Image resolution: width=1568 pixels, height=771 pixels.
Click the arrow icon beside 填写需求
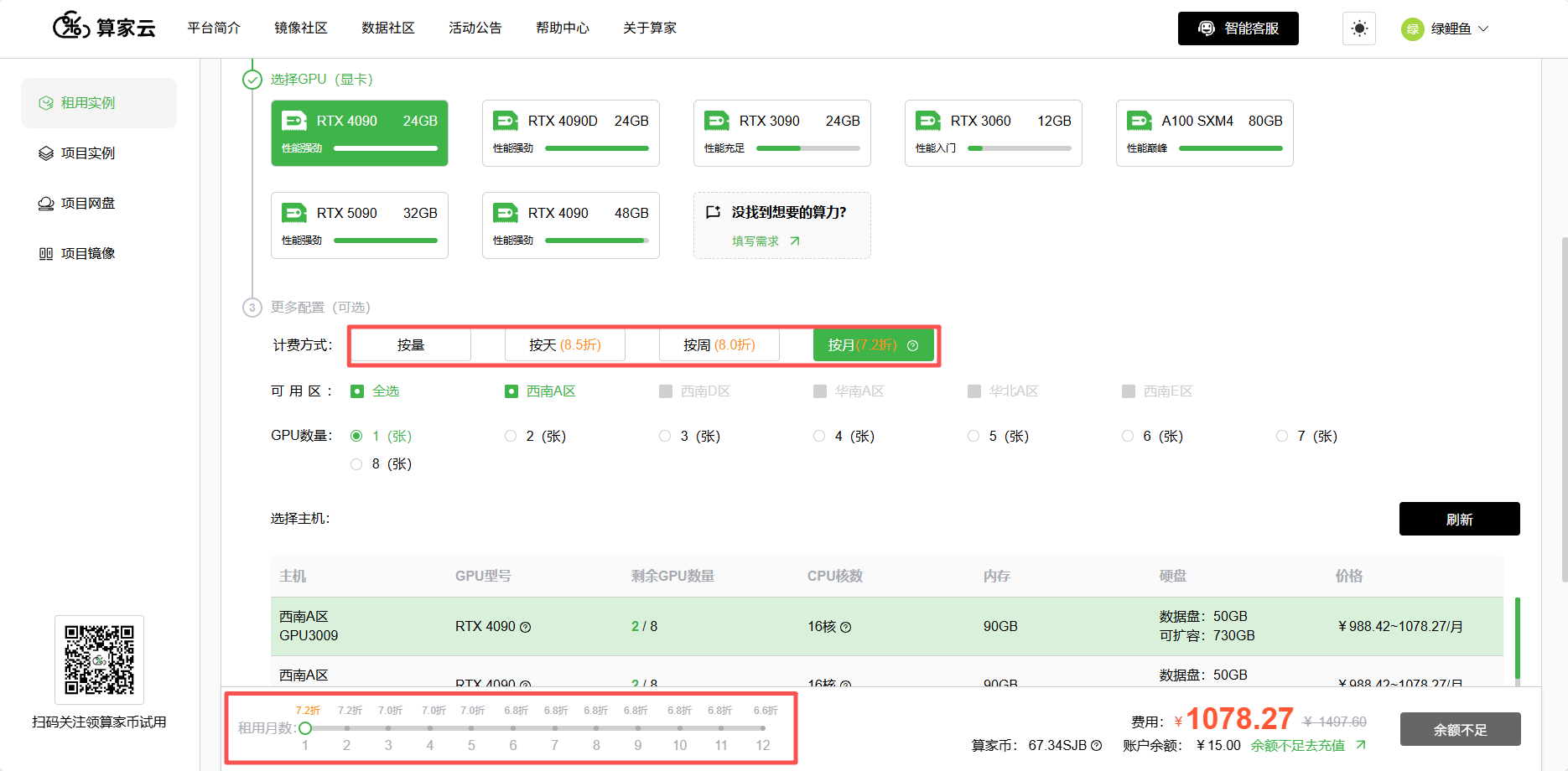795,241
